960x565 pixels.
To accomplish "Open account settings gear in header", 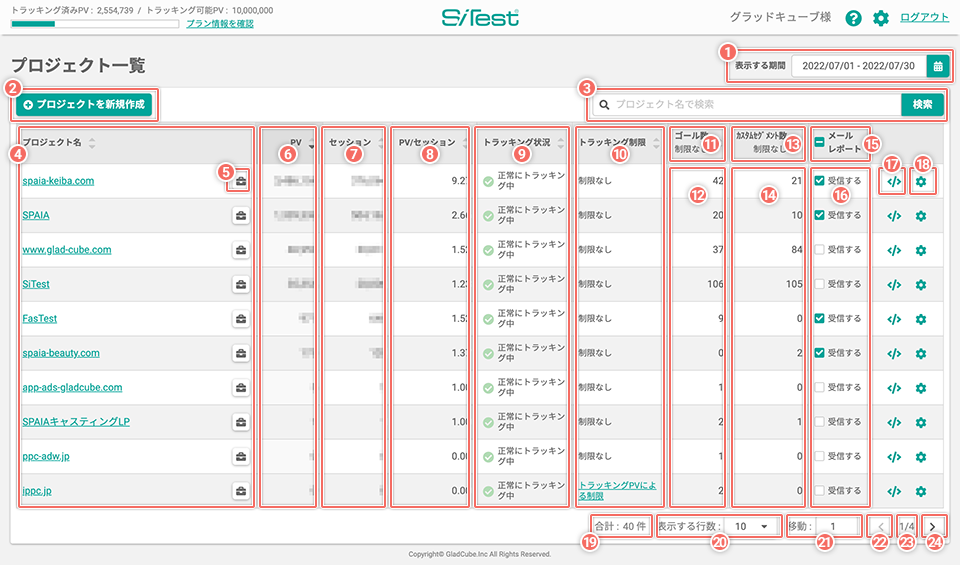I will click(x=880, y=18).
